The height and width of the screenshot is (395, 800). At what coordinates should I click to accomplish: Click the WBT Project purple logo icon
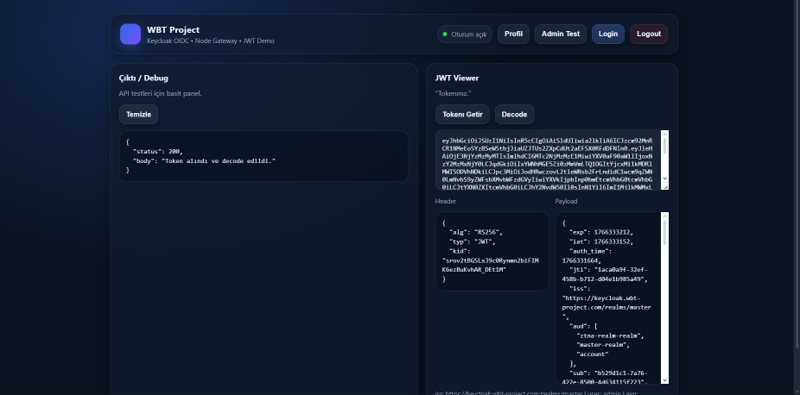[130, 34]
